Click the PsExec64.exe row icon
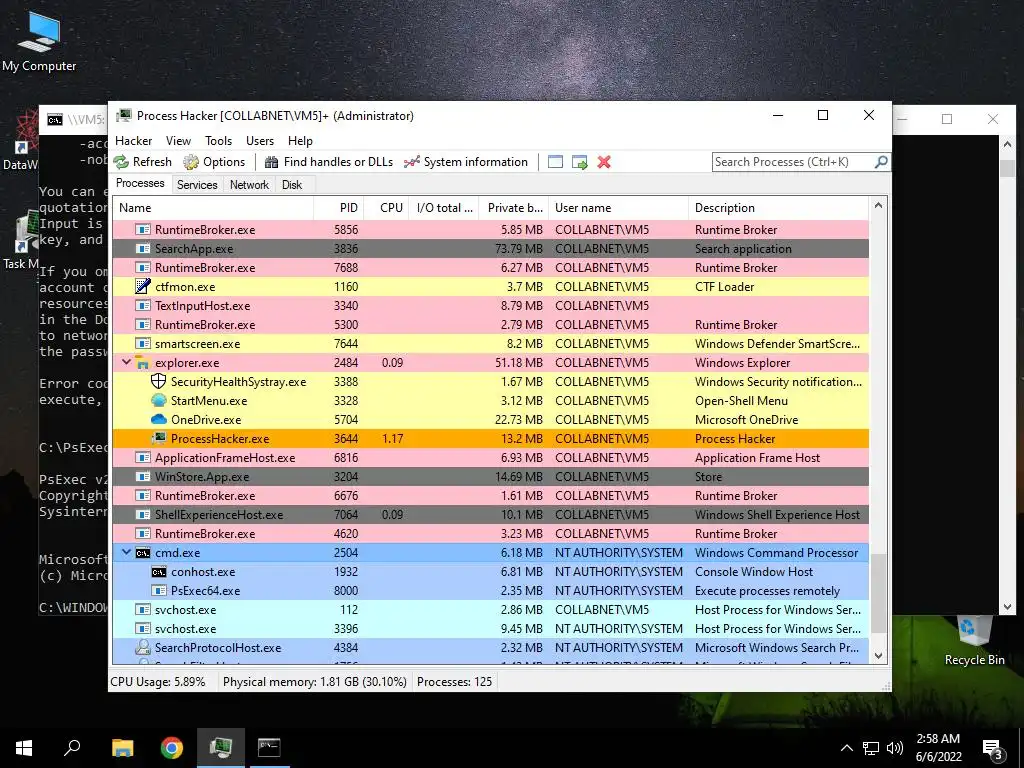Screen dimensions: 1024x768 point(159,590)
